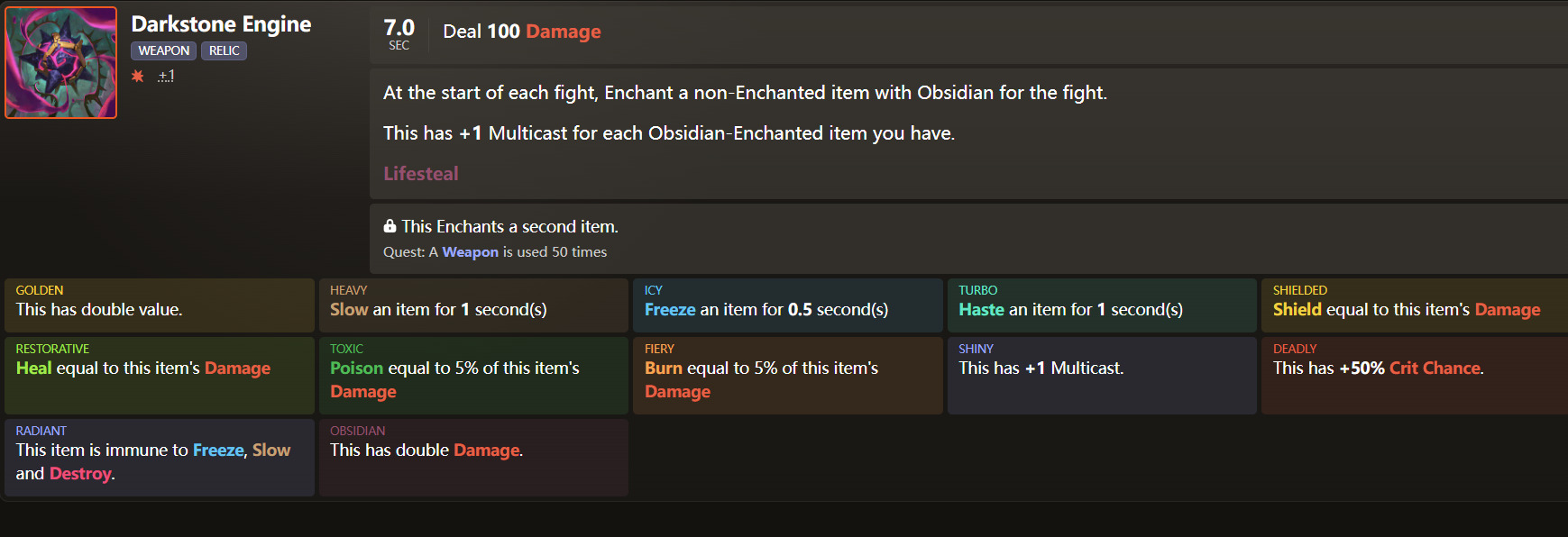
Task: Select the Shiny enchantment card
Action: [1102, 375]
